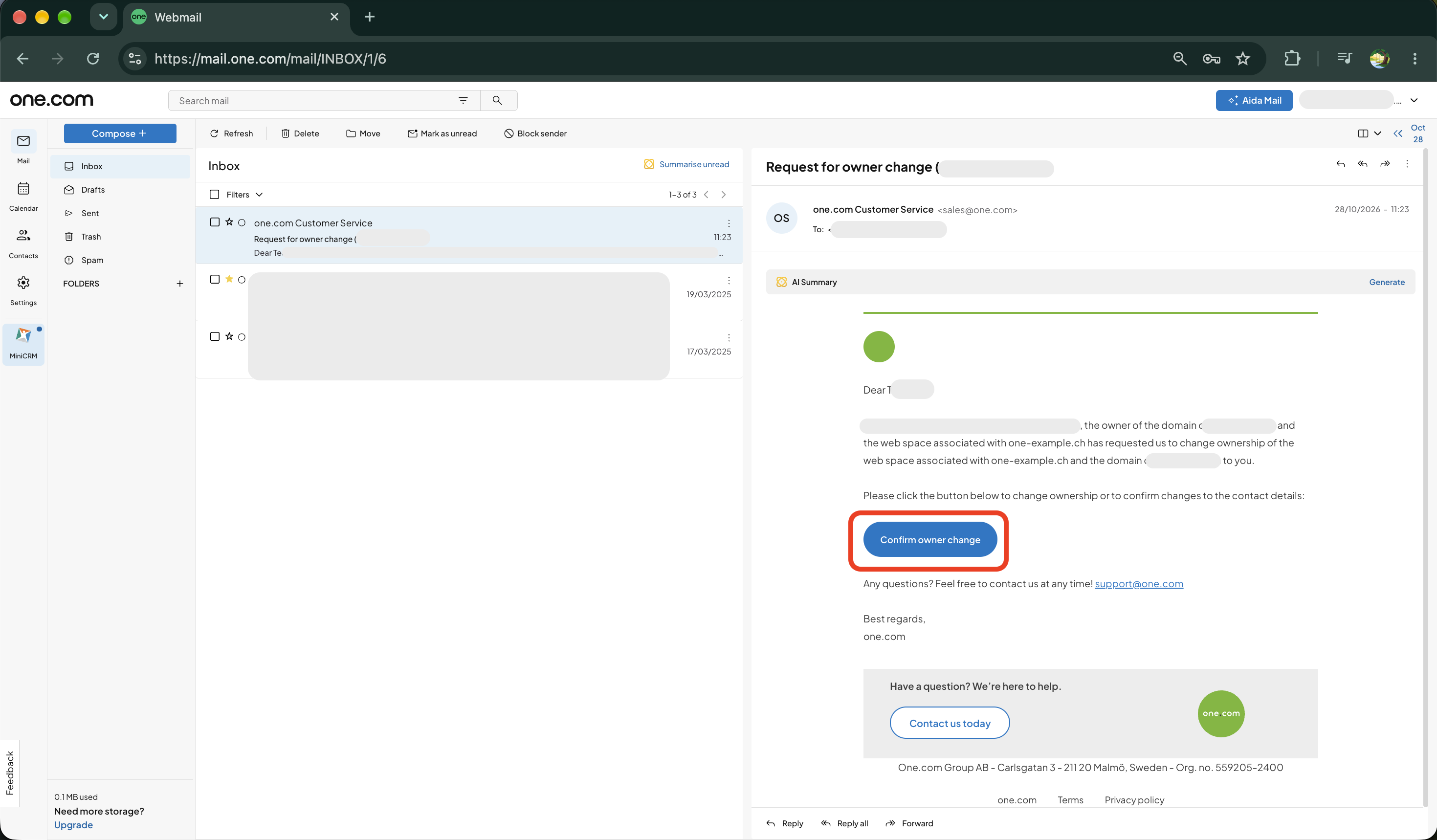Add a new folder with plus icon
This screenshot has height=840, width=1437.
[179, 284]
